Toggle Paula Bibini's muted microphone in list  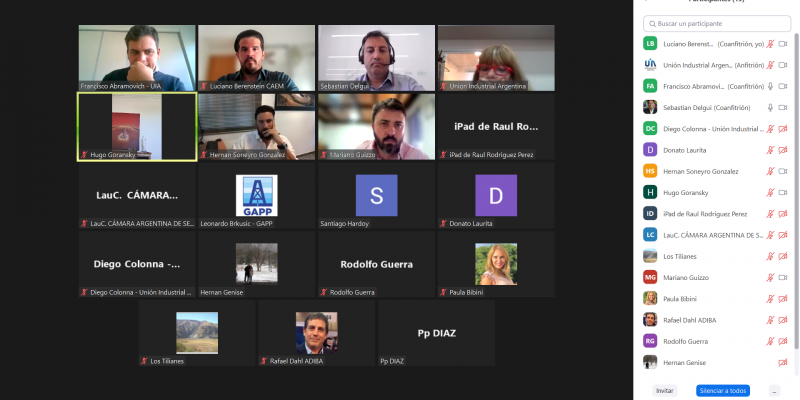770,299
